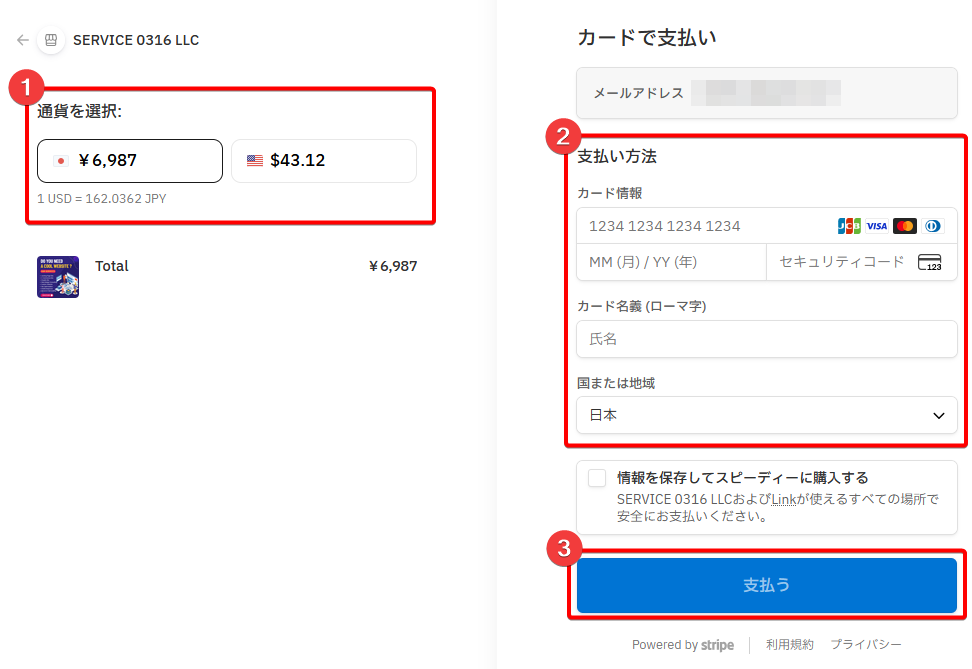The image size is (972, 669).
Task: Open the プライバシー privacy link
Action: (865, 645)
